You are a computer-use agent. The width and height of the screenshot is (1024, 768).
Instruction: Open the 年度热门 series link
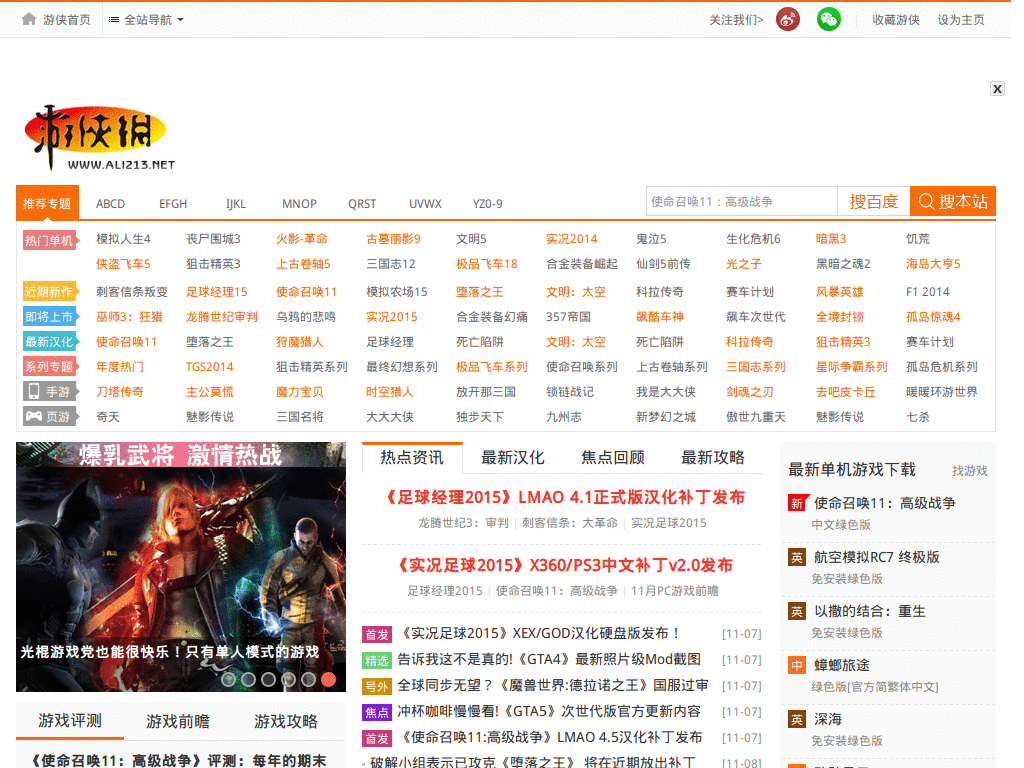[x=120, y=367]
